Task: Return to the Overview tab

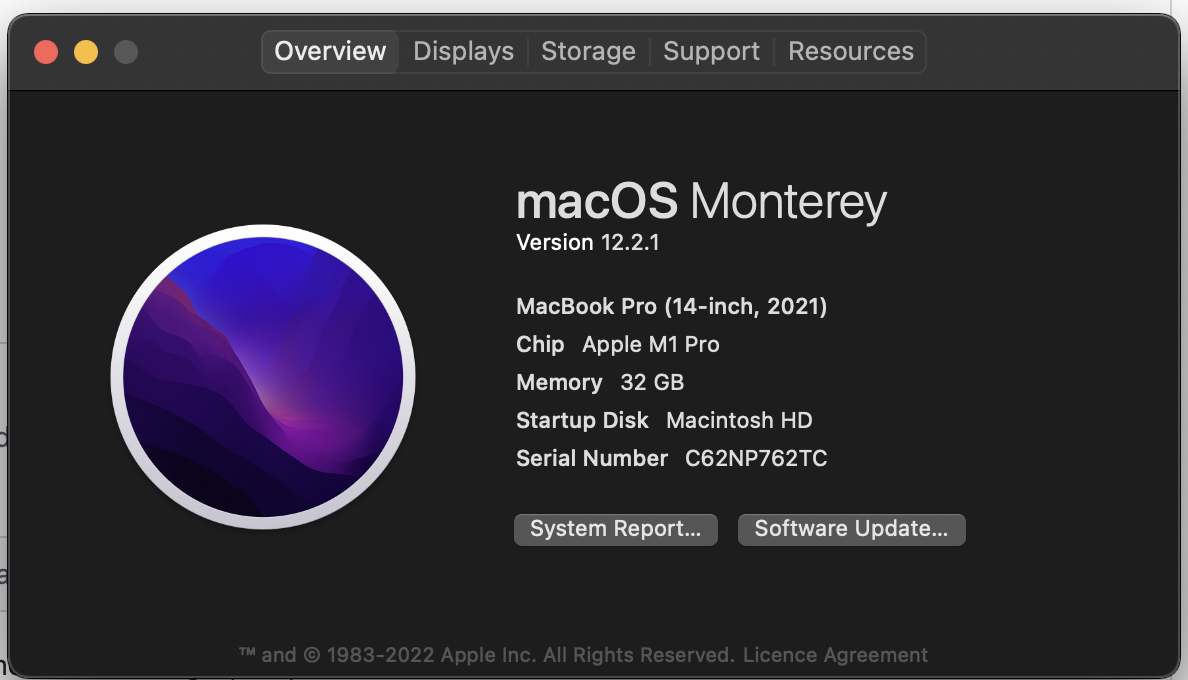Action: [330, 51]
